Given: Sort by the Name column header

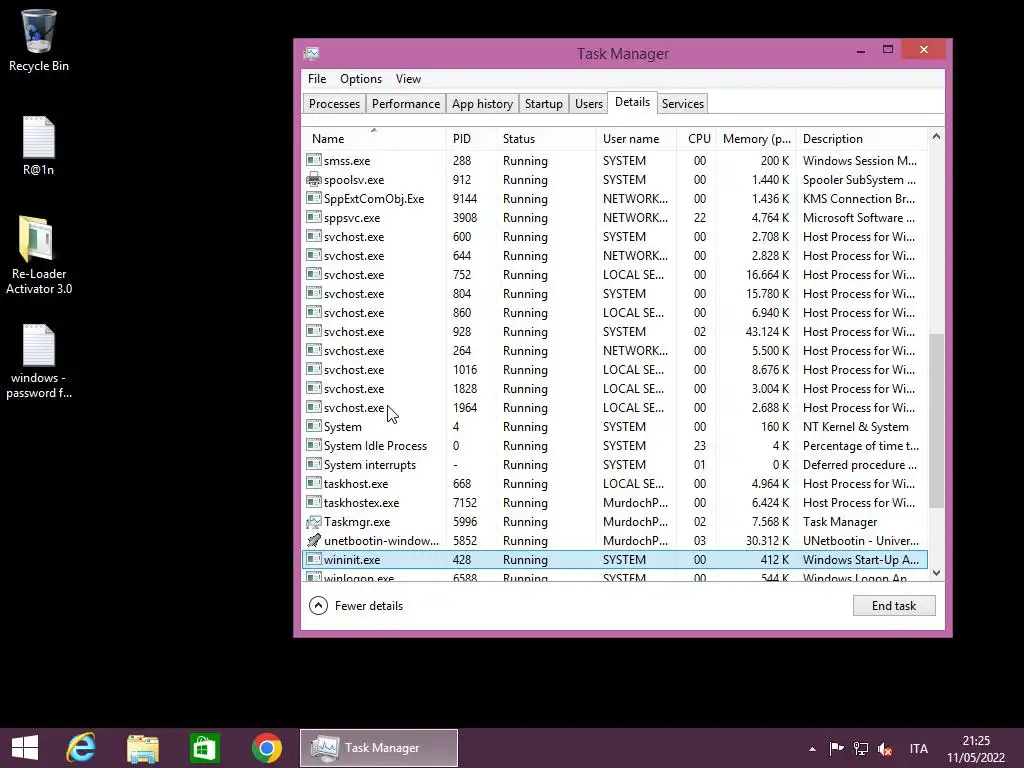Looking at the screenshot, I should 374,138.
